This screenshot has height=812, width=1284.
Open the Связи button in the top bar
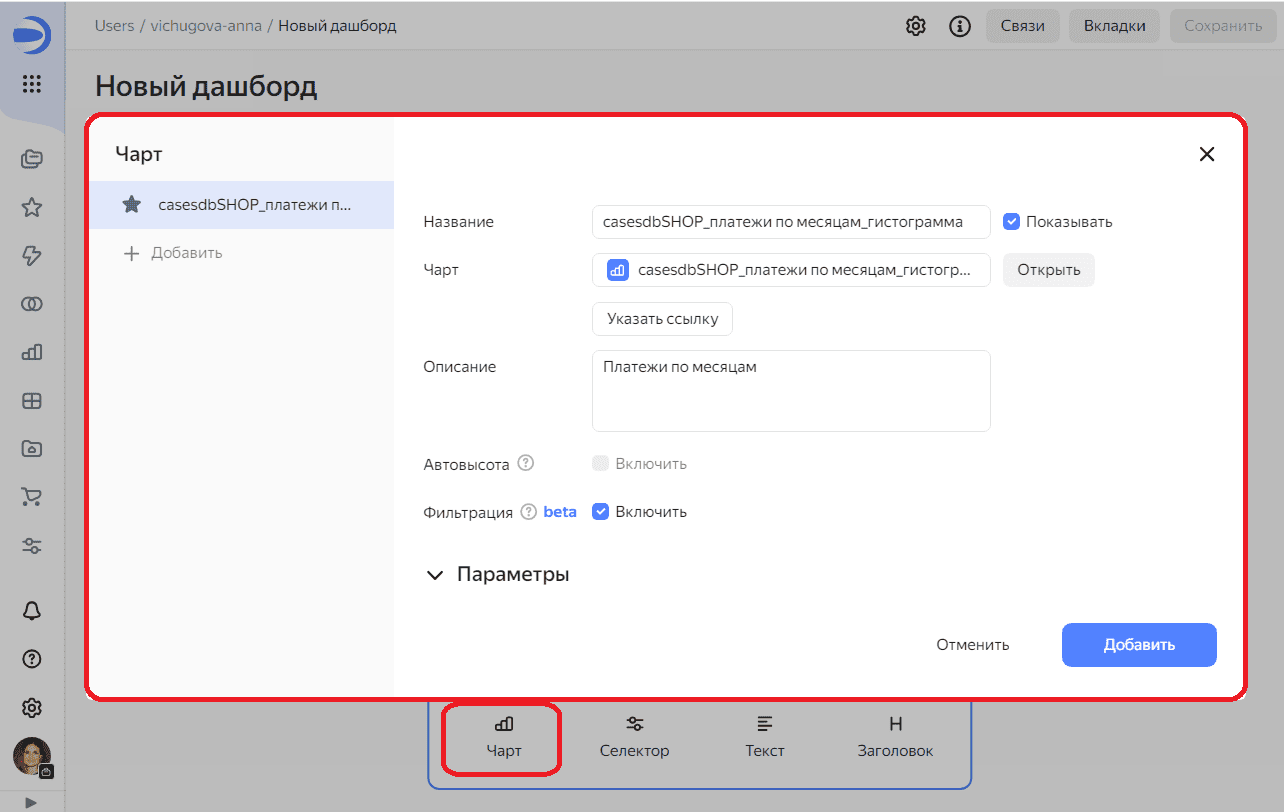tap(1023, 26)
